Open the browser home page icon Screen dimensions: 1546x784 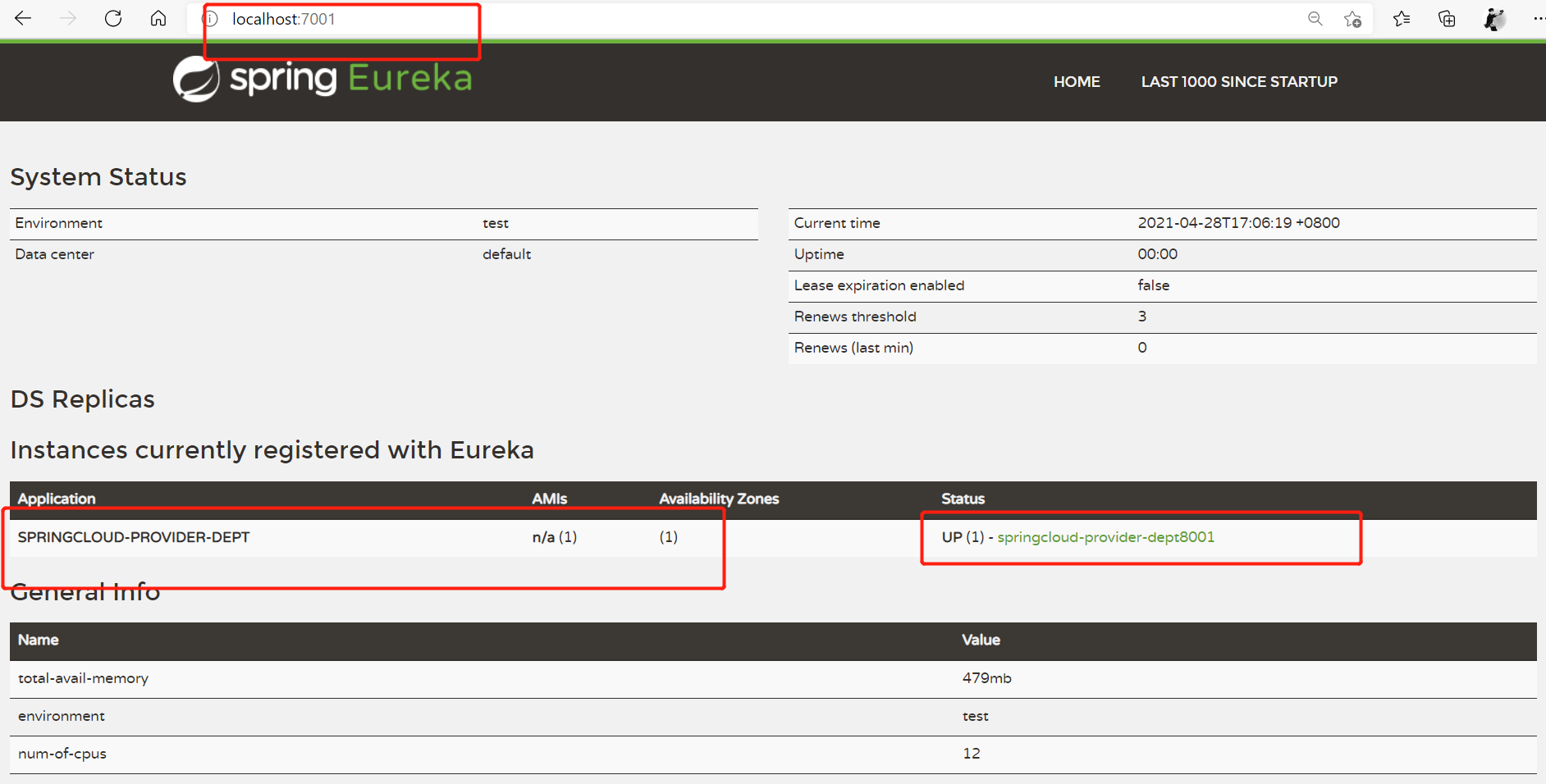point(158,18)
